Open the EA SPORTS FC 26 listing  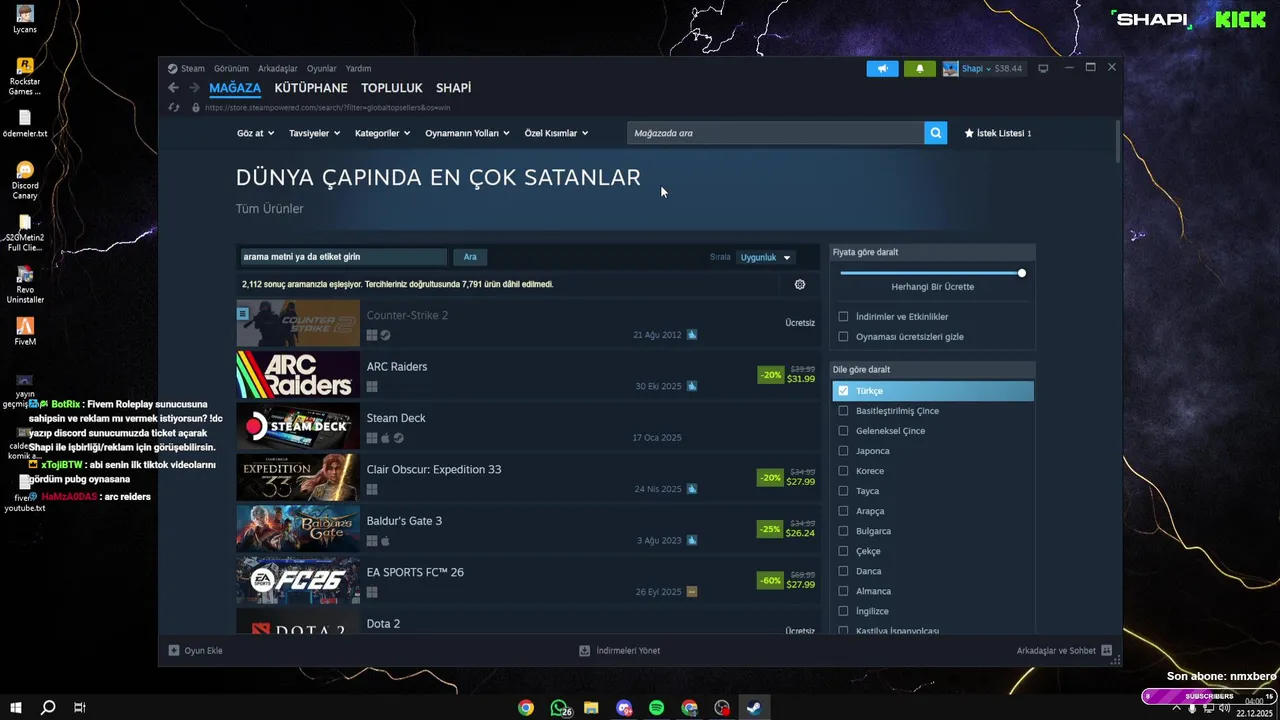(x=528, y=581)
